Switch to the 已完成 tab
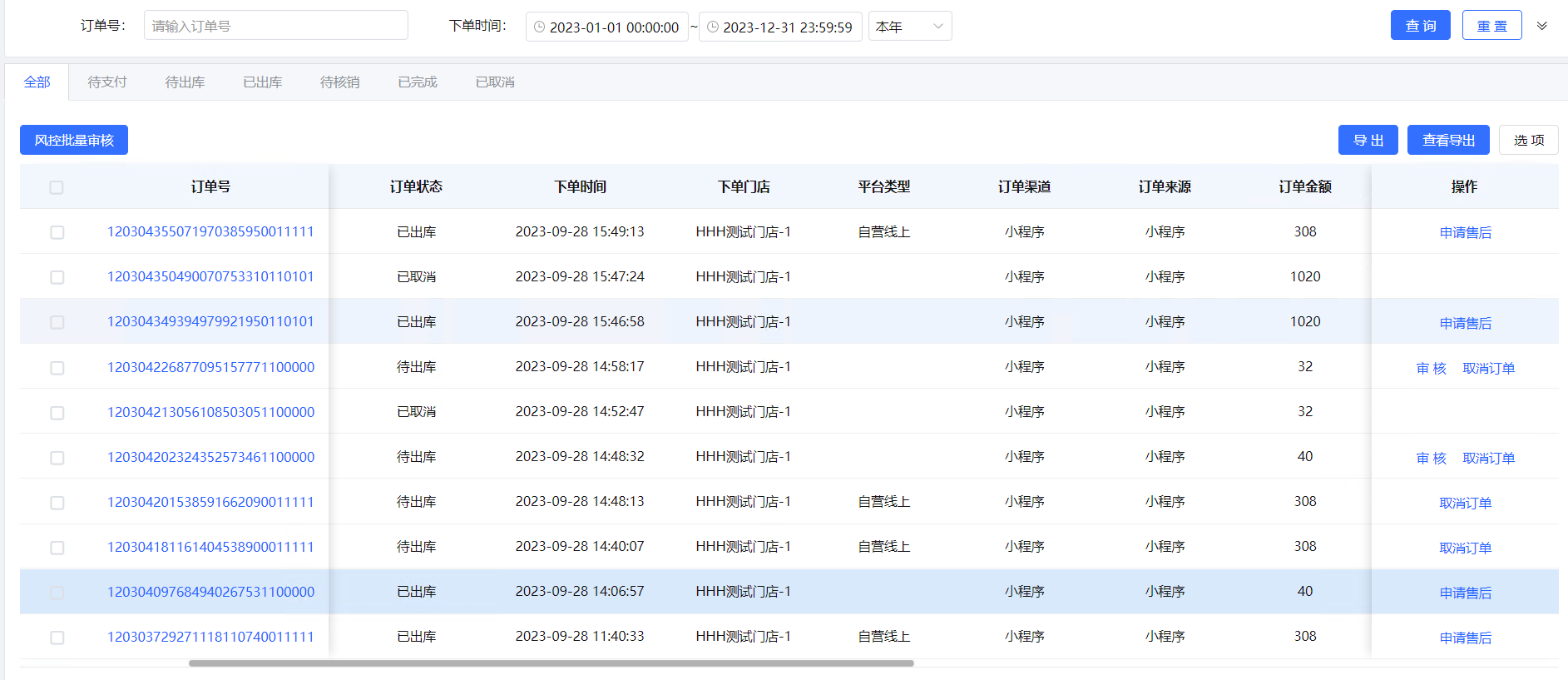 point(418,82)
